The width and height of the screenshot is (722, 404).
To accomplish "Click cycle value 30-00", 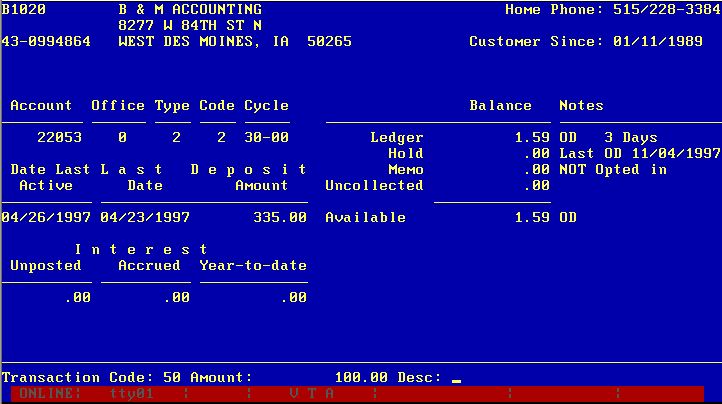I will tap(267, 137).
